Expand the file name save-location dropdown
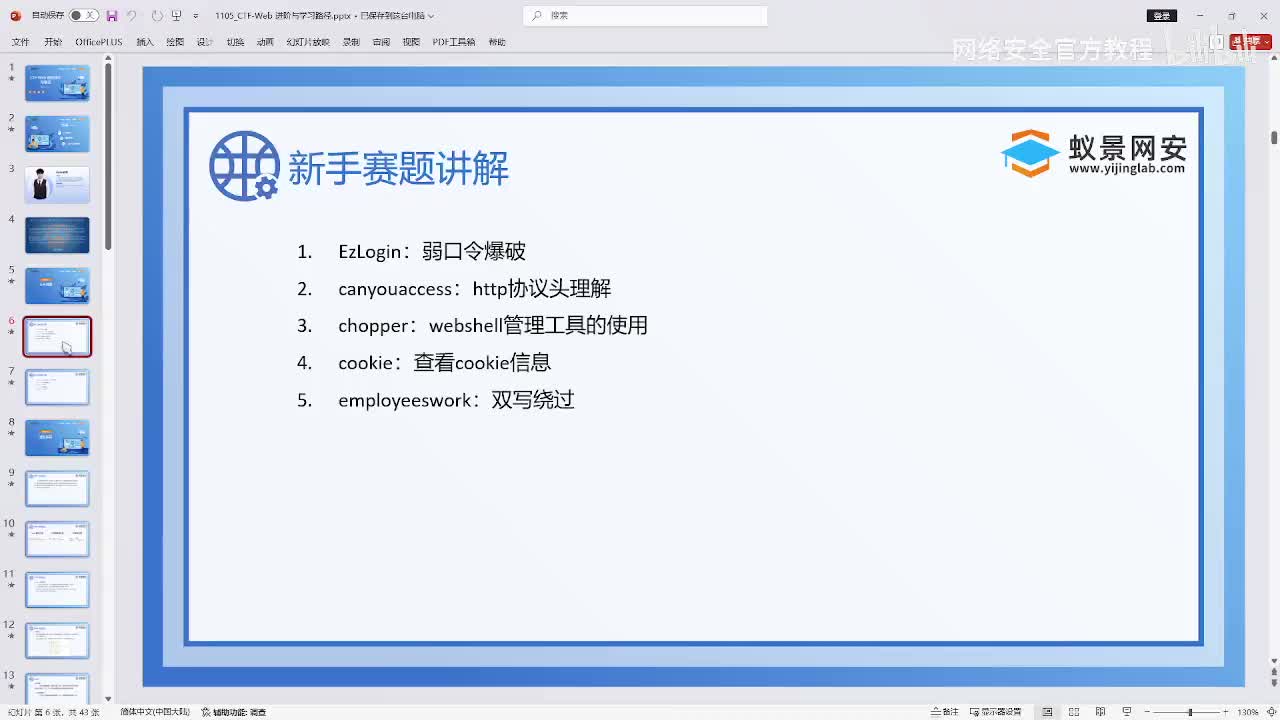1280x720 pixels. click(431, 16)
